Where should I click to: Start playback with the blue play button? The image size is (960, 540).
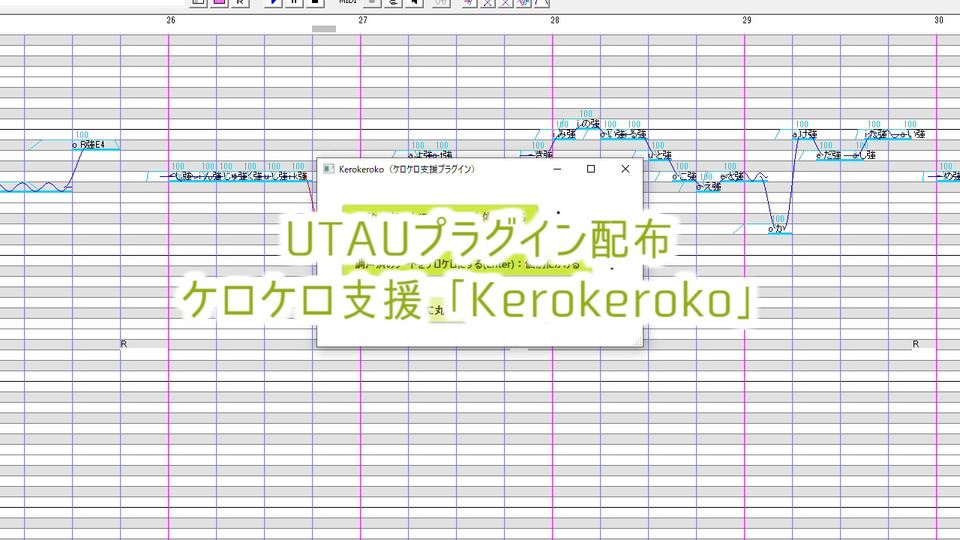click(x=274, y=3)
